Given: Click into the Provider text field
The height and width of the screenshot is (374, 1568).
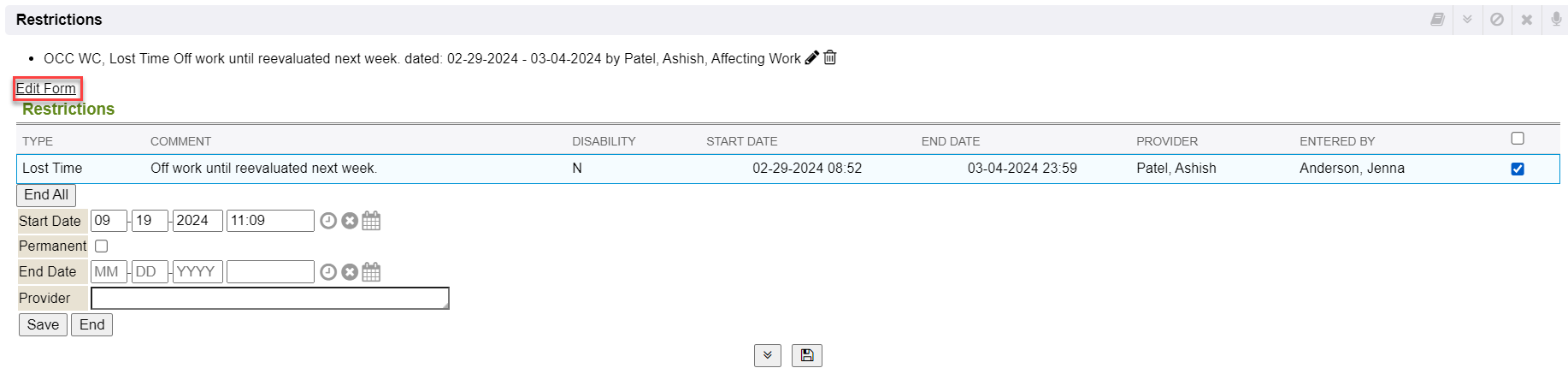Looking at the screenshot, I should tap(269, 298).
